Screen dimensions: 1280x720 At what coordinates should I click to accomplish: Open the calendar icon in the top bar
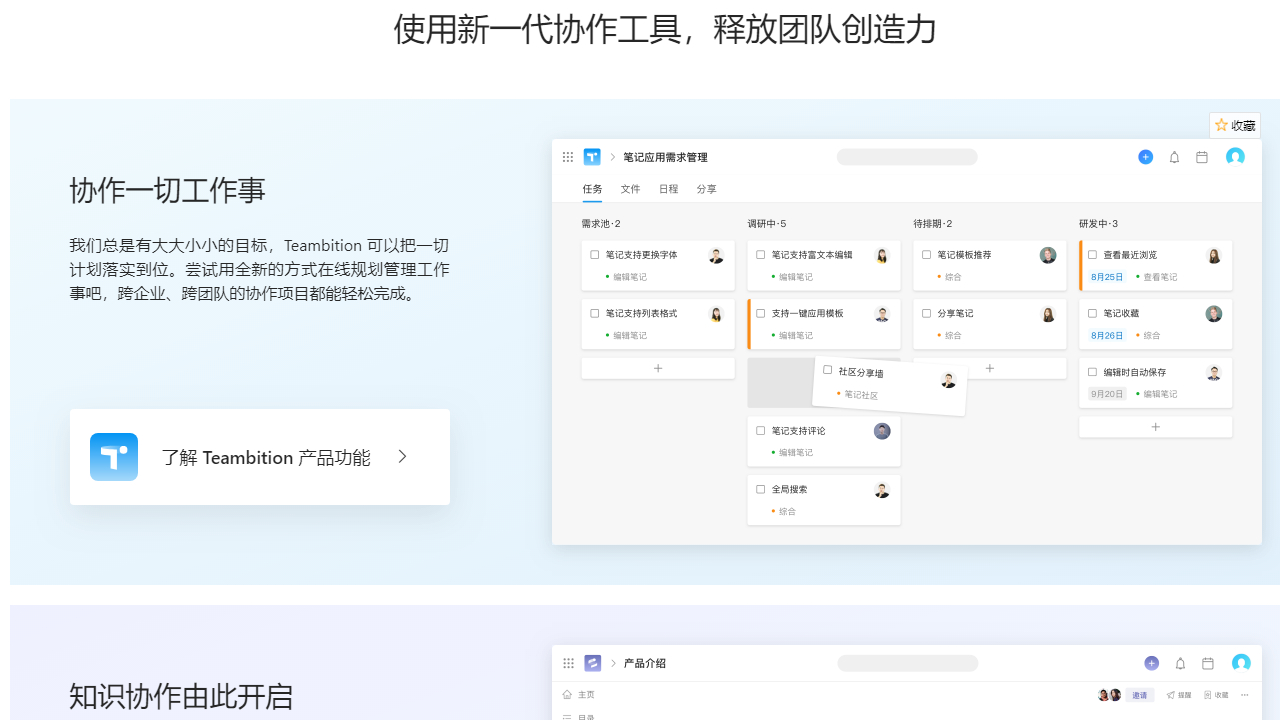click(1202, 157)
